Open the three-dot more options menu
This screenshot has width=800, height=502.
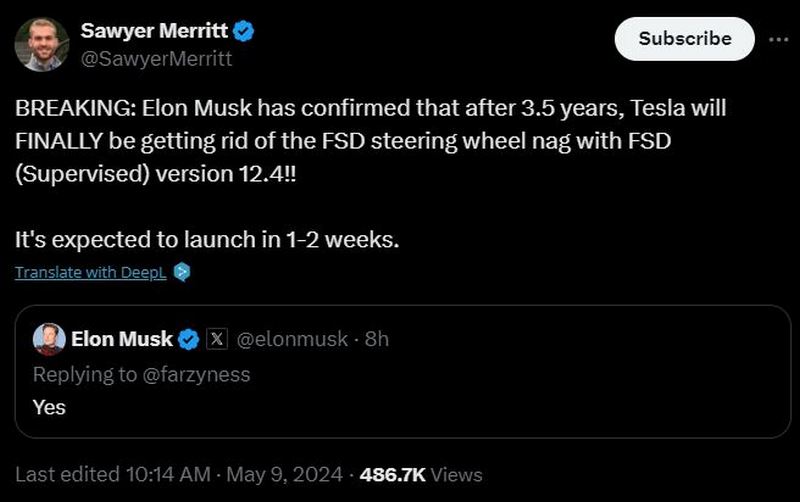coord(777,39)
